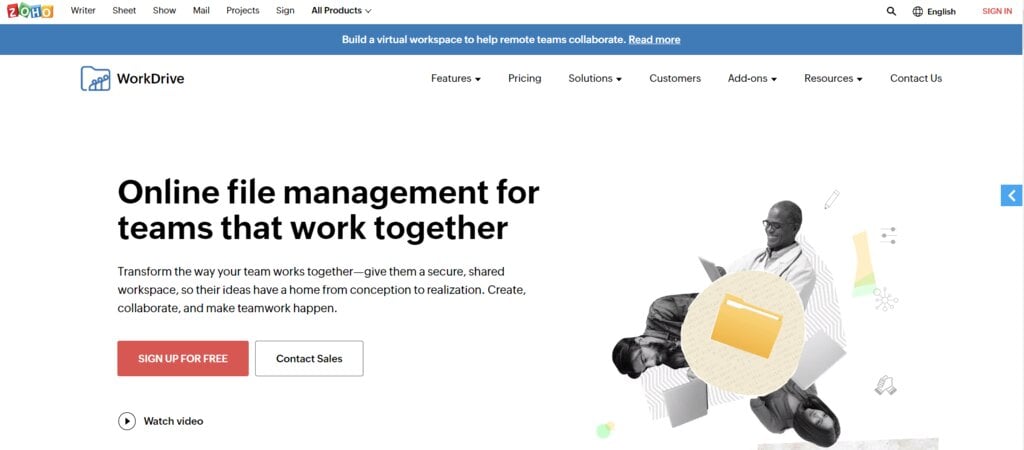Click the Watch video play icon
The width and height of the screenshot is (1024, 450).
pyautogui.click(x=127, y=421)
